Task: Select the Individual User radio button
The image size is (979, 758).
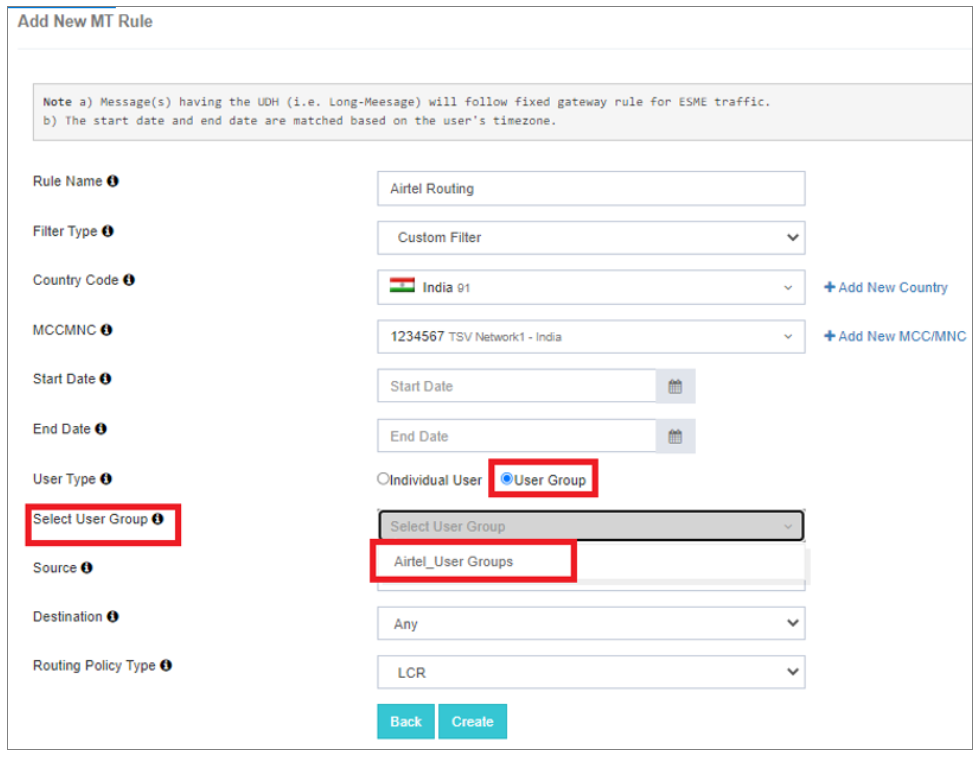Action: pyautogui.click(x=383, y=479)
